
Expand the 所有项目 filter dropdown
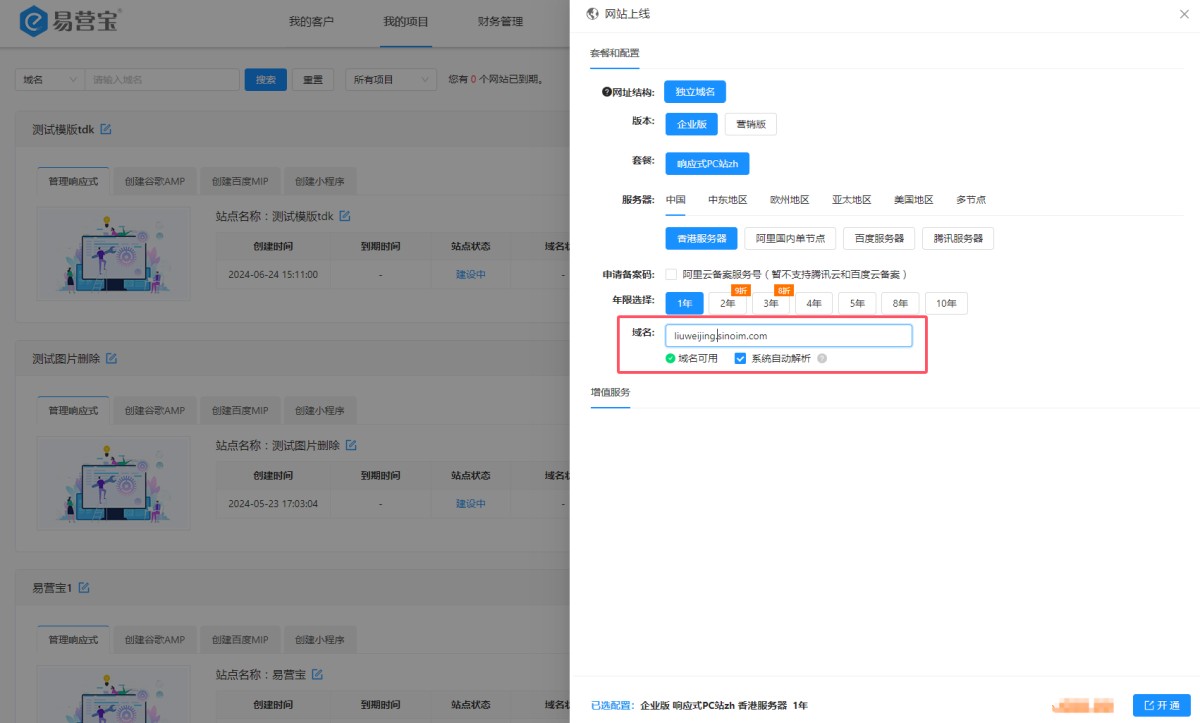[x=390, y=80]
